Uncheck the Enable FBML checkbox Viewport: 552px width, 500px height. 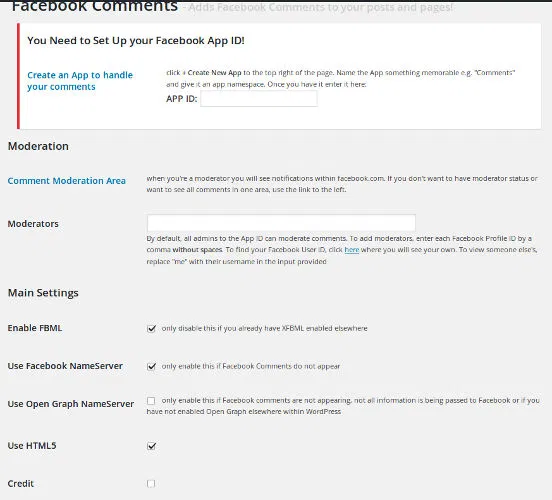point(151,329)
